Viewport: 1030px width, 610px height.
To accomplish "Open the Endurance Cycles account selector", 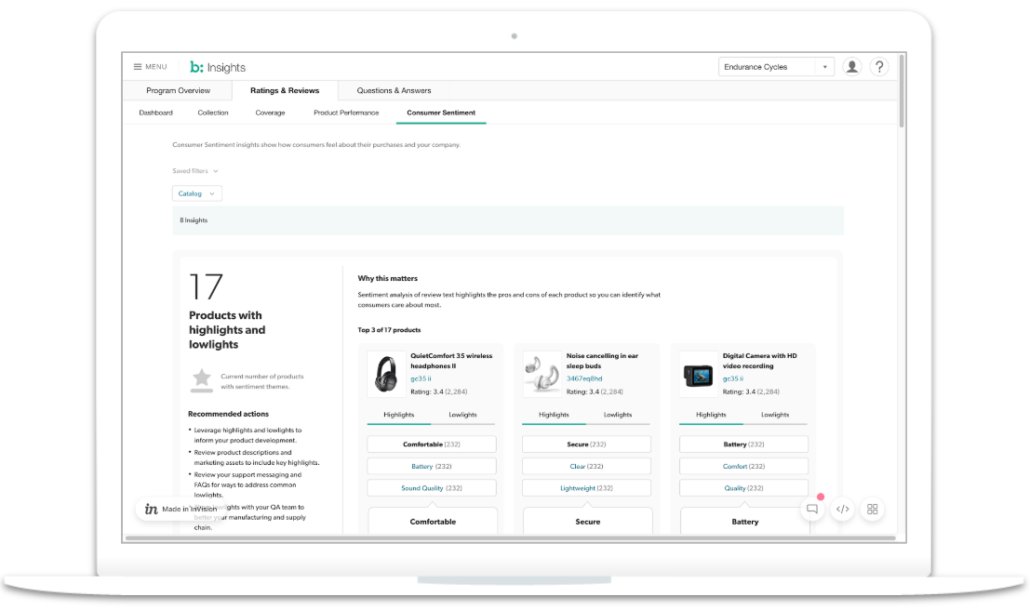I will pos(775,66).
